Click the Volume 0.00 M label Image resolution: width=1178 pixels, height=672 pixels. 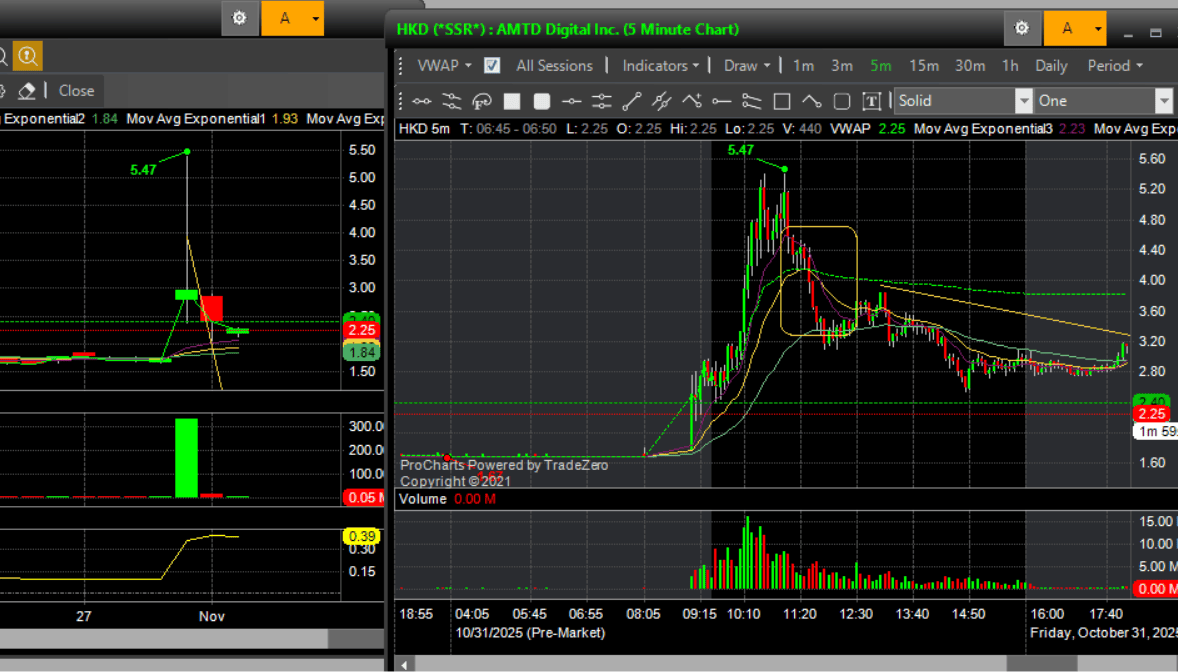447,498
